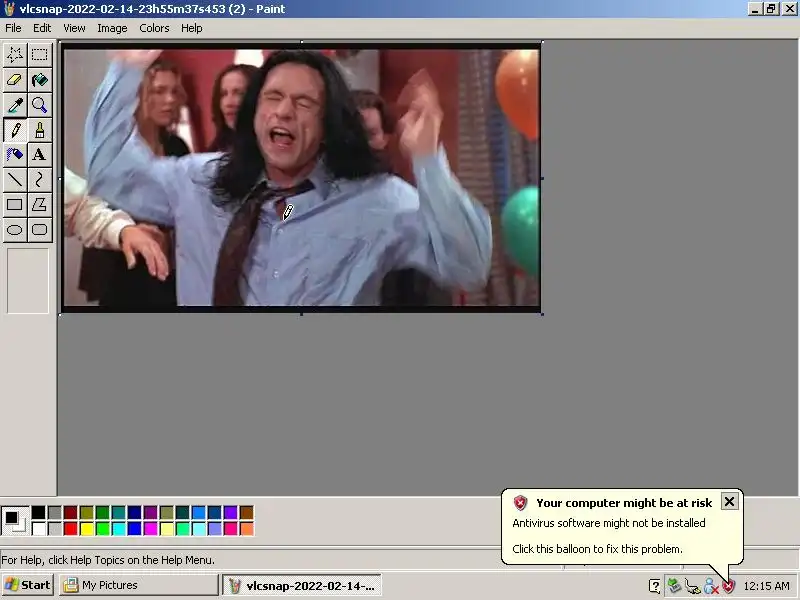Select the hot pink color swatch
The width and height of the screenshot is (800, 600).
tap(231, 529)
